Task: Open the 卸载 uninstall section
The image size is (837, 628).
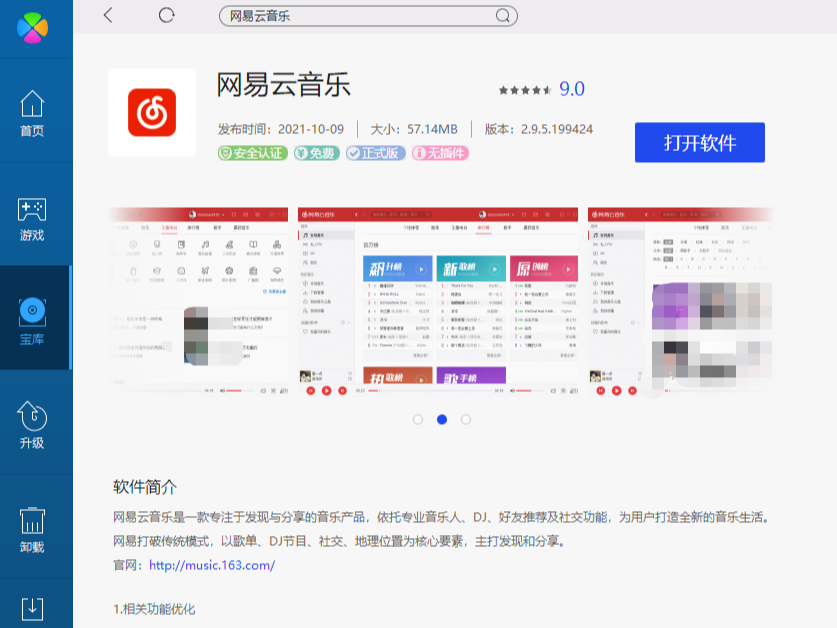Action: click(32, 530)
